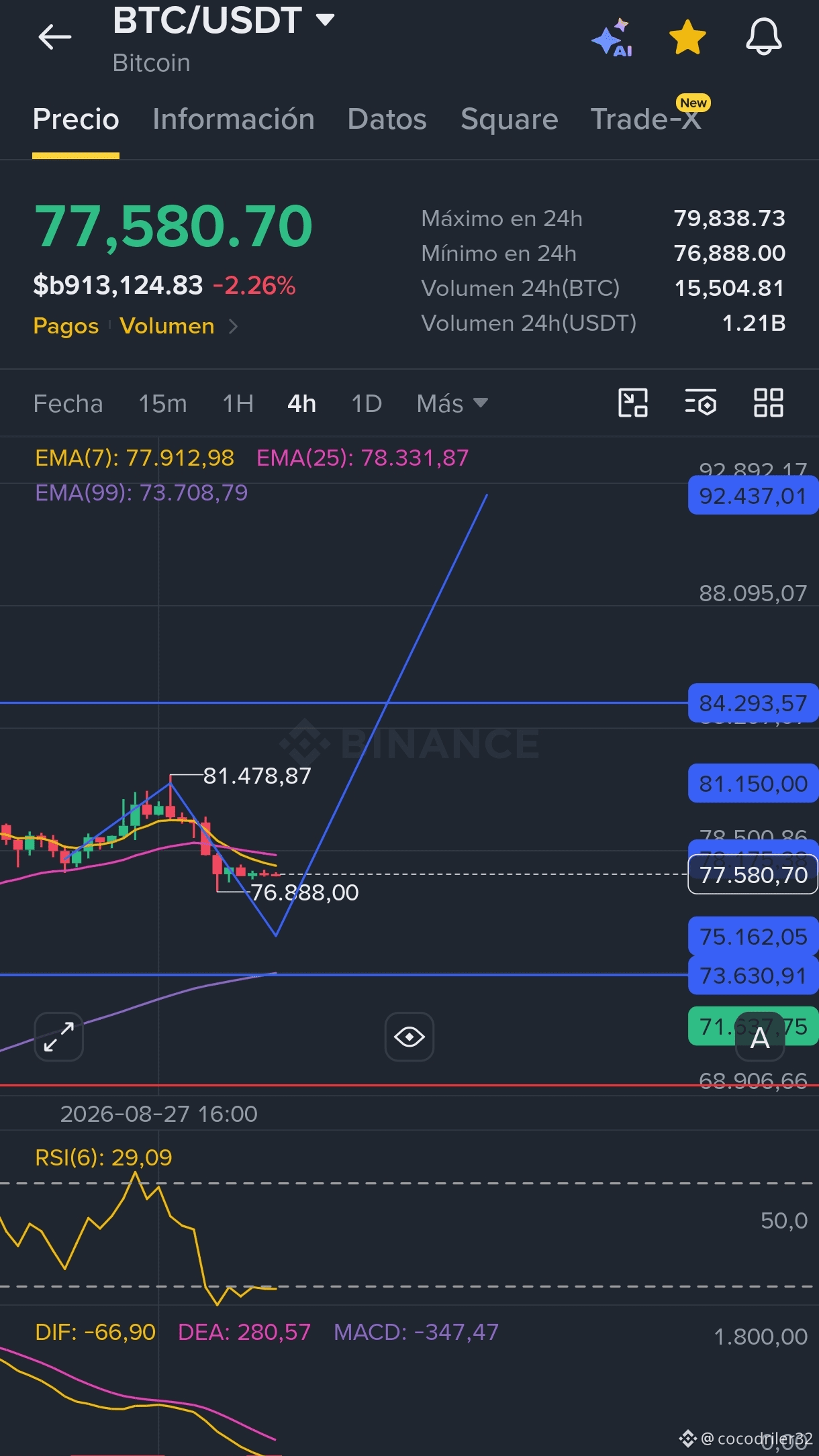Tap the Volumen link
The height and width of the screenshot is (1456, 819).
pyautogui.click(x=167, y=326)
